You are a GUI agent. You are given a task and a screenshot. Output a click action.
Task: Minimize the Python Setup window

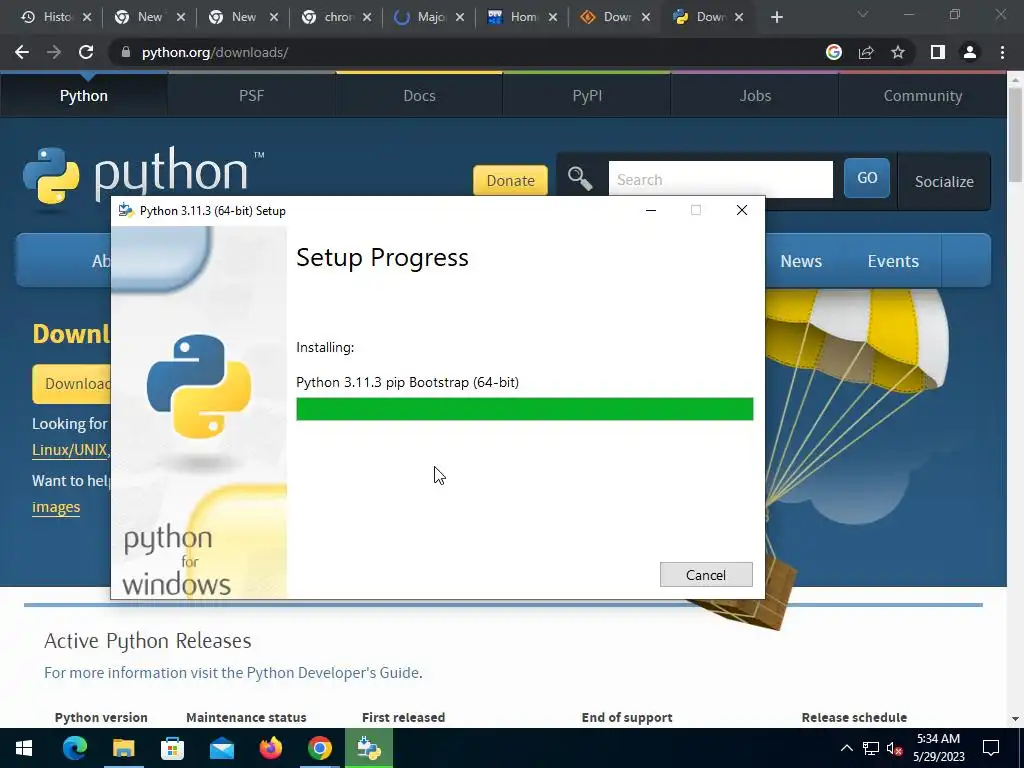tap(650, 210)
